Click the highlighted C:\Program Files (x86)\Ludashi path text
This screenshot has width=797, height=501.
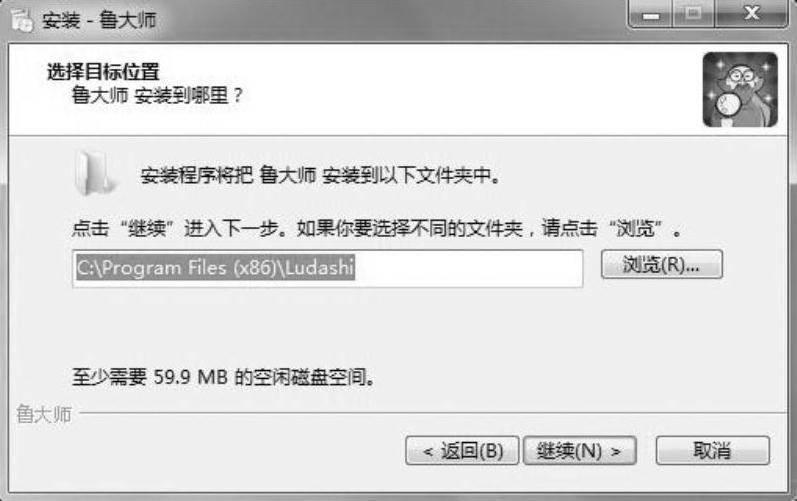coord(215,267)
